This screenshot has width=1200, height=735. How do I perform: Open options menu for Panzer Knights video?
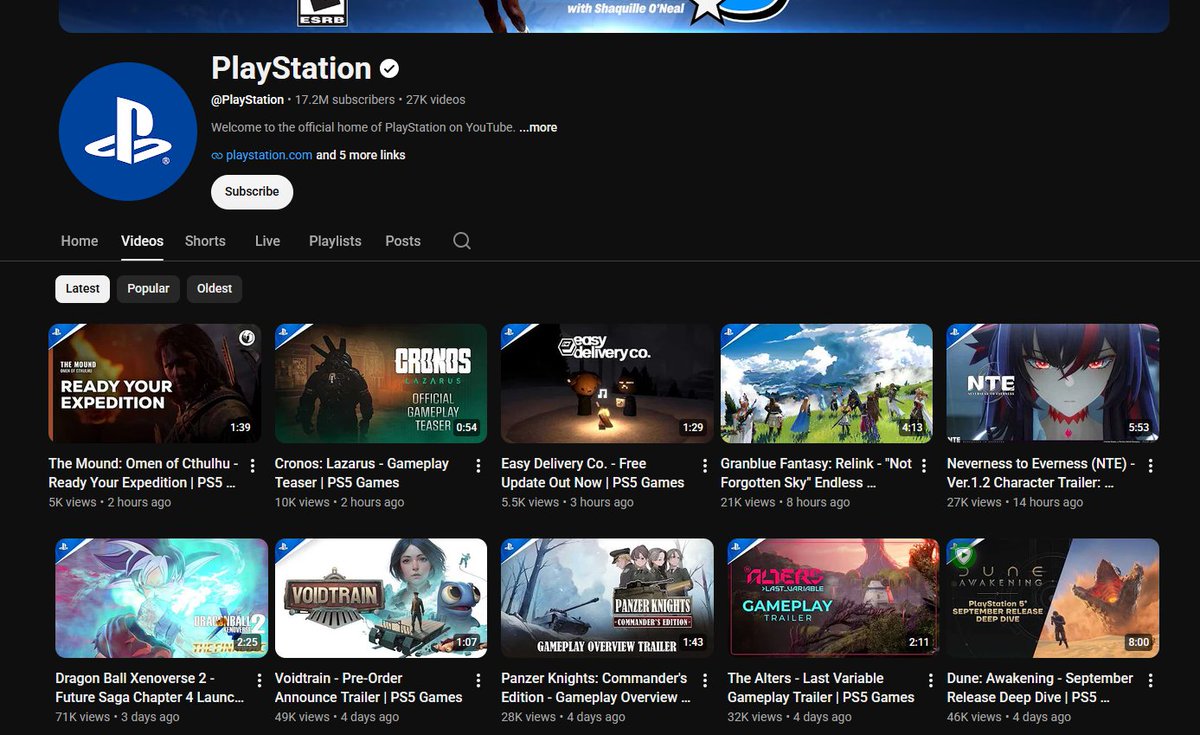click(705, 681)
